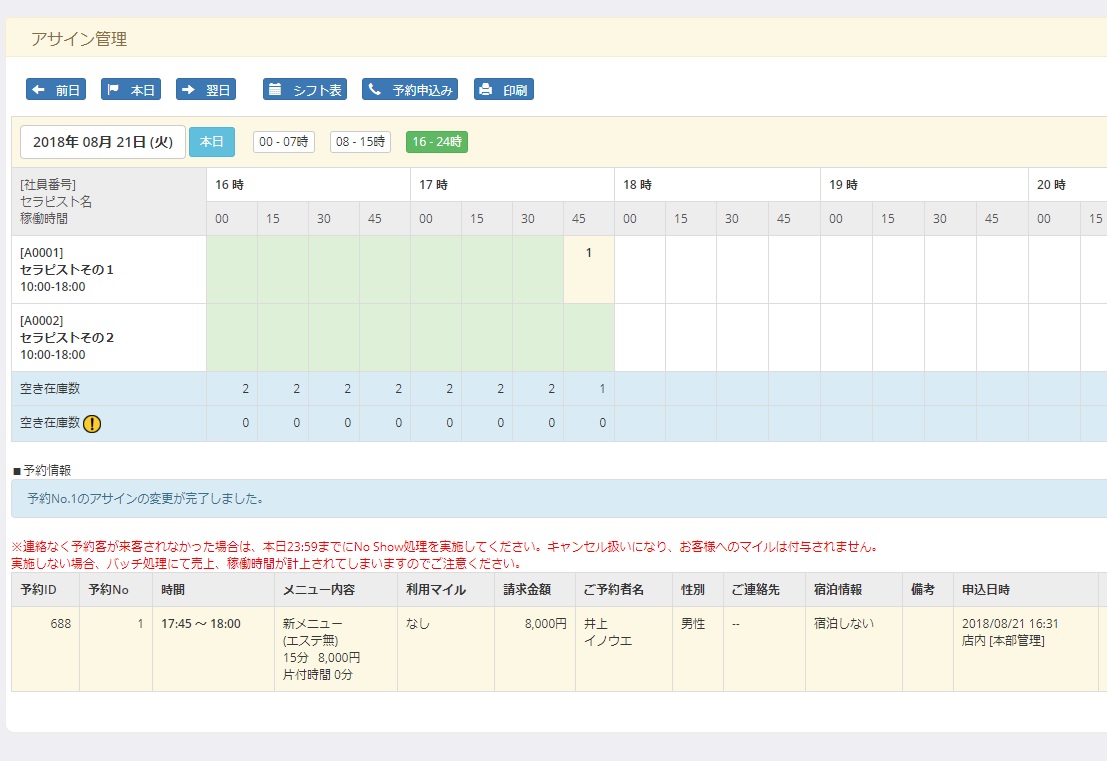
Task: Click the 前日 previous day button
Action: click(55, 88)
